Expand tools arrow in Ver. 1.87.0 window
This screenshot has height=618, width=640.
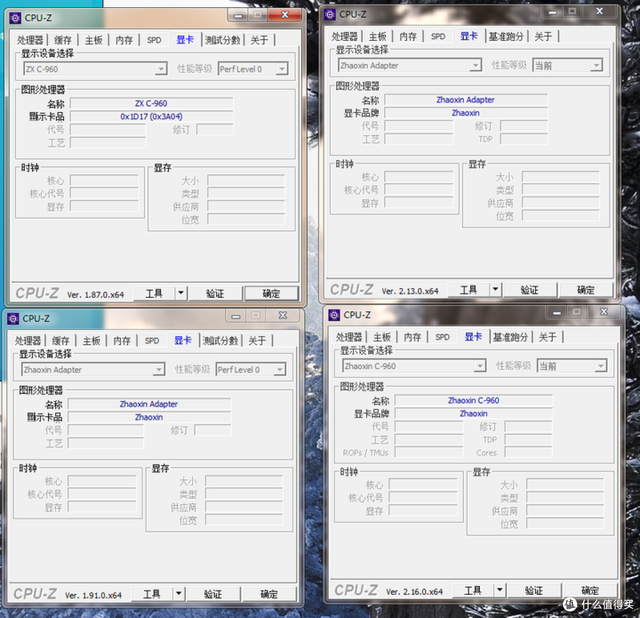coord(181,293)
